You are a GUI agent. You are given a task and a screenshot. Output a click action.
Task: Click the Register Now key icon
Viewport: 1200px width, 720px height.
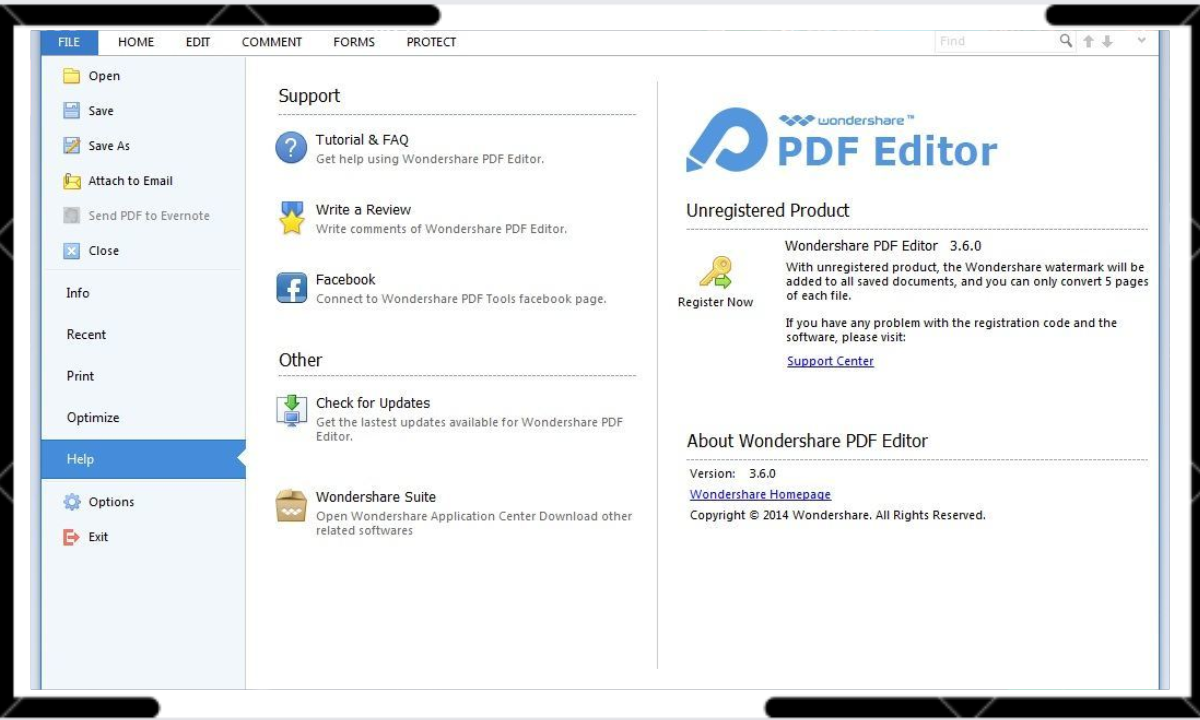coord(715,273)
